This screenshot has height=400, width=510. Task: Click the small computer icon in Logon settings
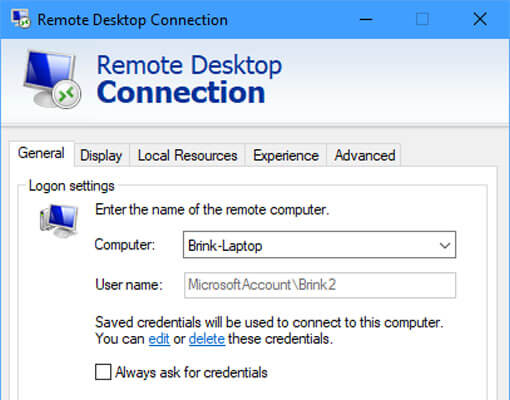coord(59,221)
